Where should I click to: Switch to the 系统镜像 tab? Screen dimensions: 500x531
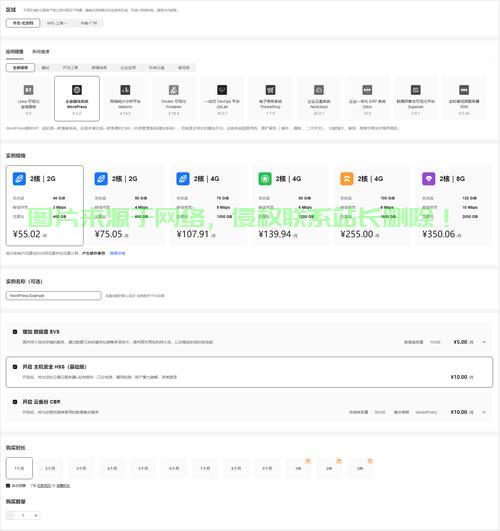[x=41, y=52]
